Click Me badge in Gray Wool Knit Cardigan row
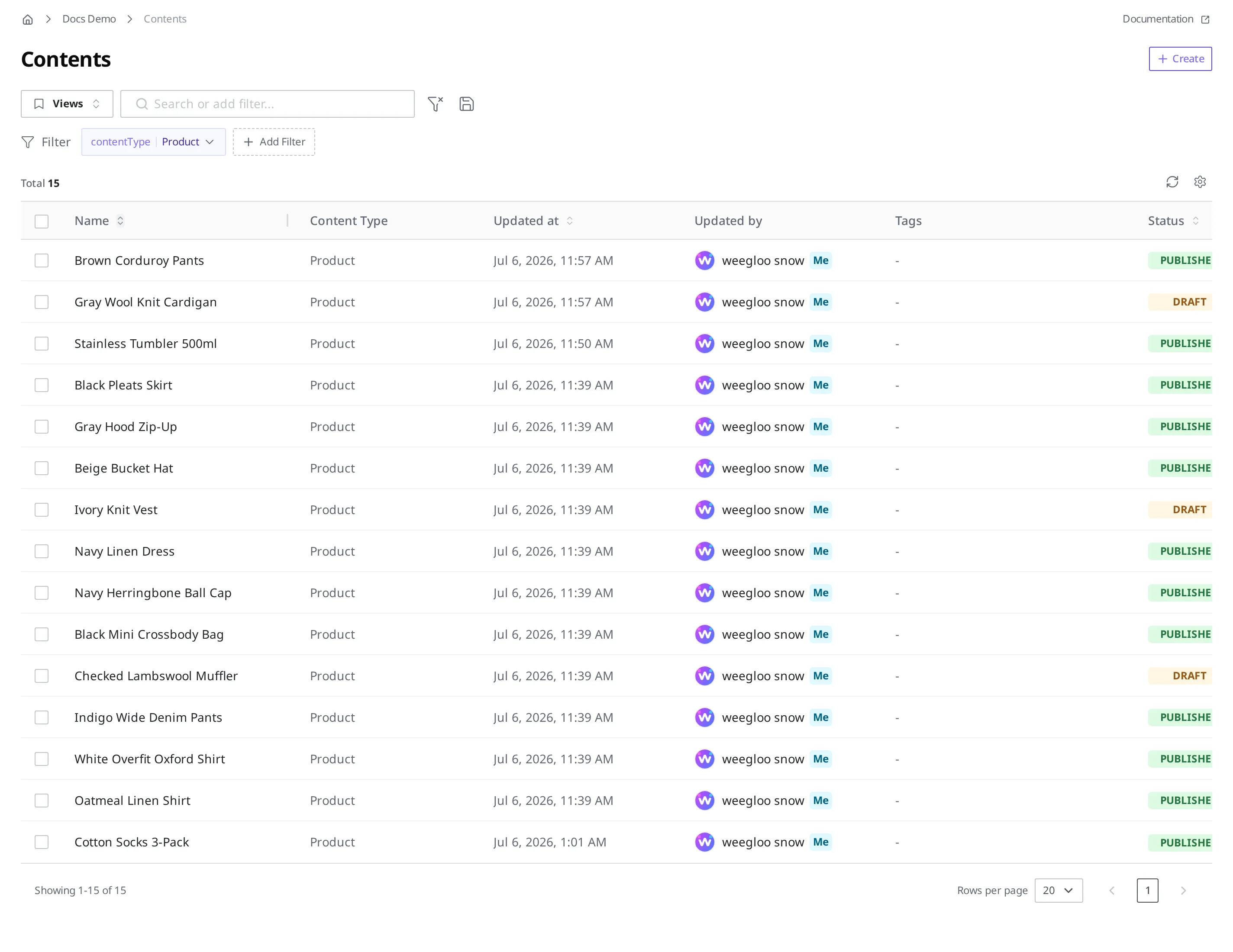The height and width of the screenshot is (952, 1233). pyautogui.click(x=821, y=302)
